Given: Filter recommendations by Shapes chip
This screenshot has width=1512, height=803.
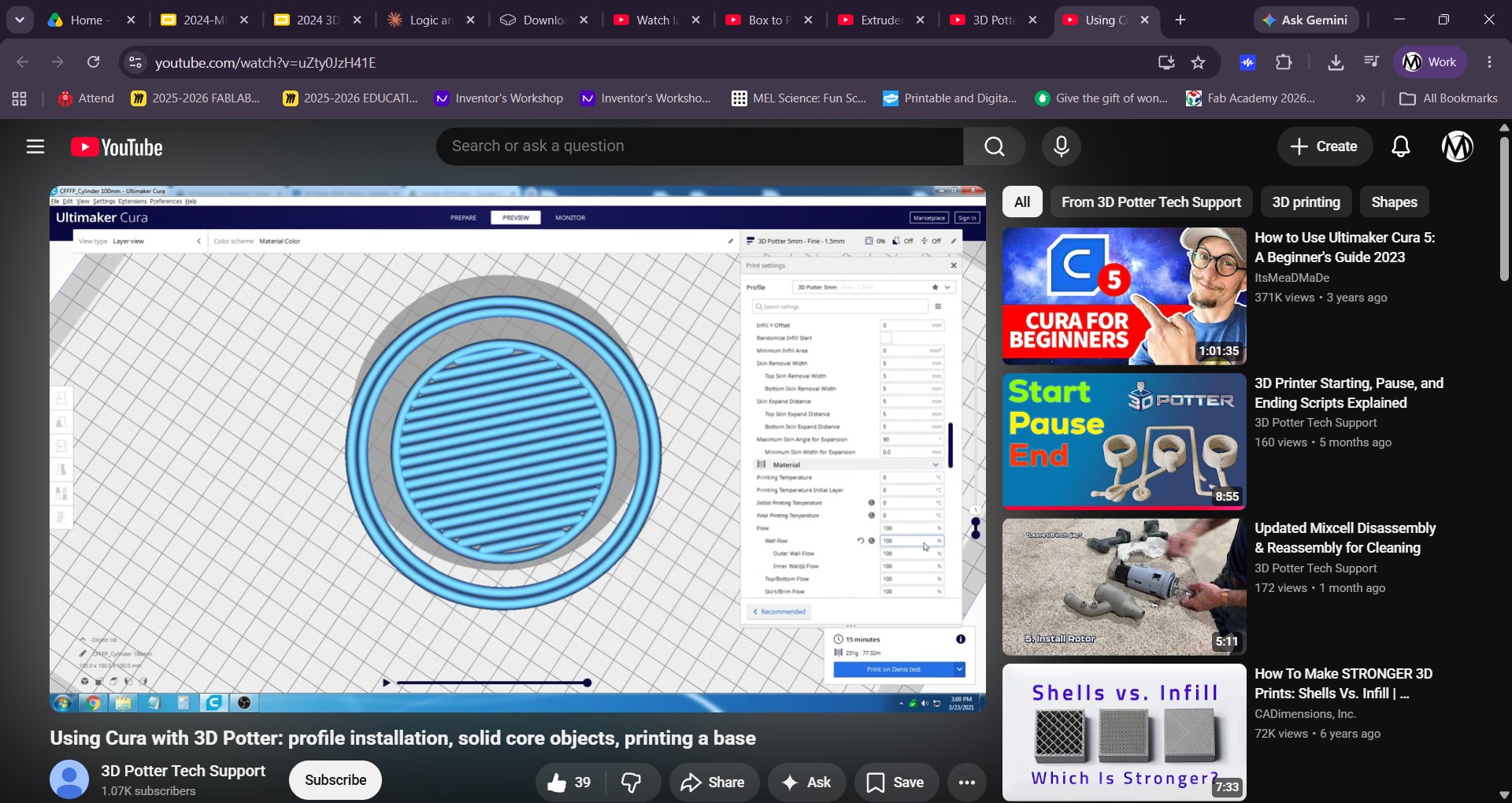Looking at the screenshot, I should 1395,202.
